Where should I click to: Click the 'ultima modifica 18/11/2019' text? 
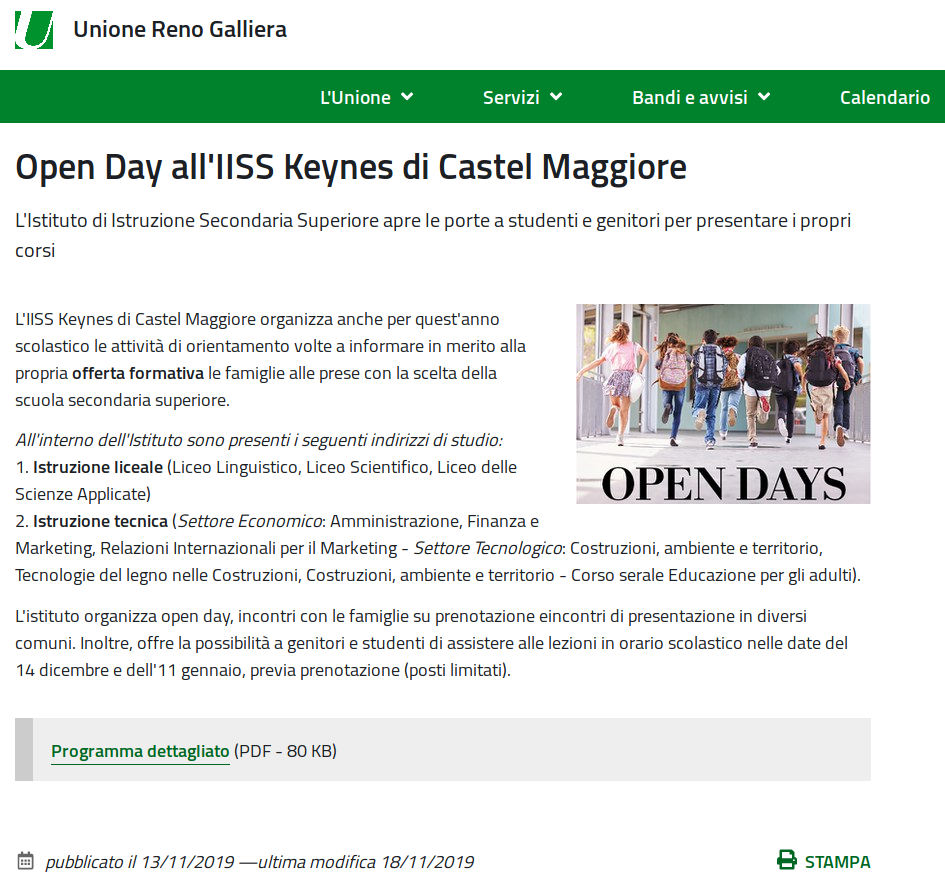tap(366, 862)
